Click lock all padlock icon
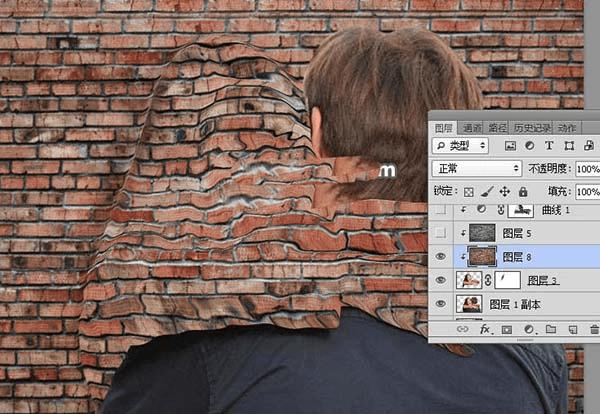This screenshot has width=600, height=414. [523, 191]
